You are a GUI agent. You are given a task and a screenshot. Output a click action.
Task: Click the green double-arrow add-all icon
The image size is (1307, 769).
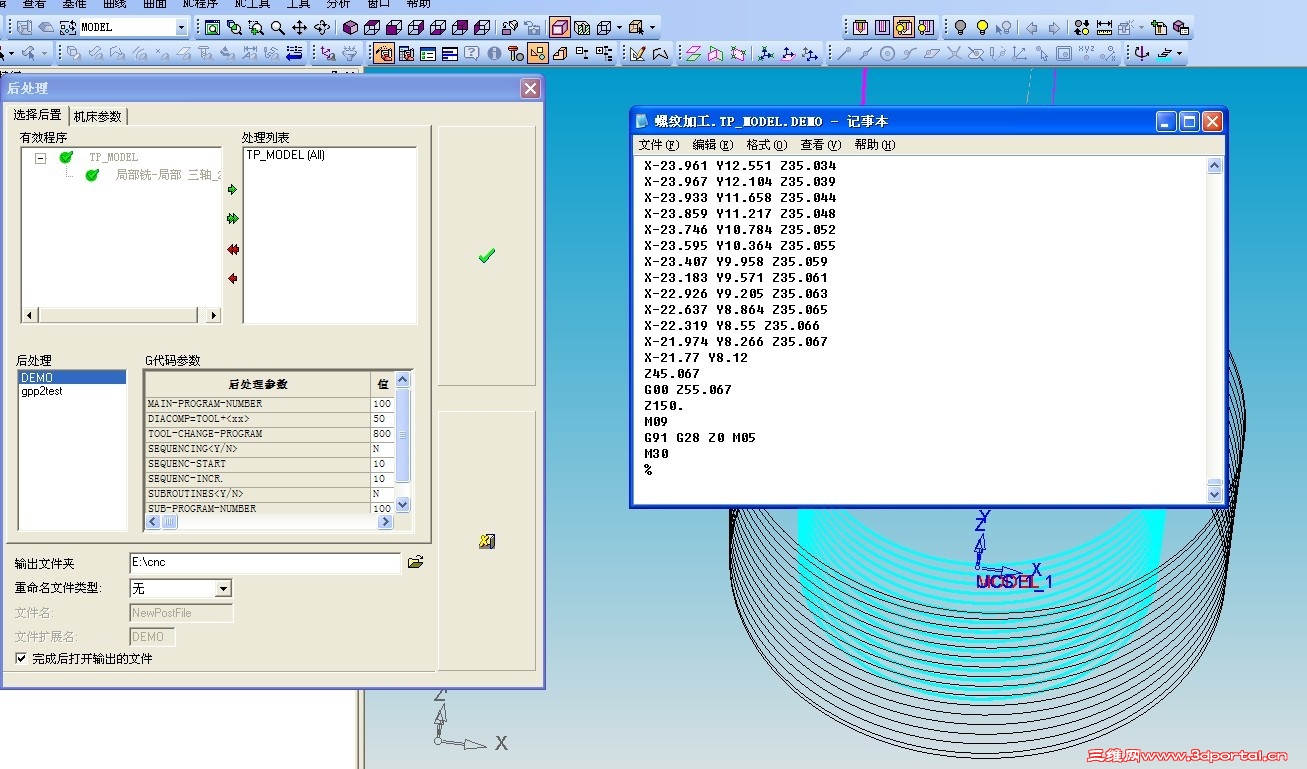click(233, 218)
